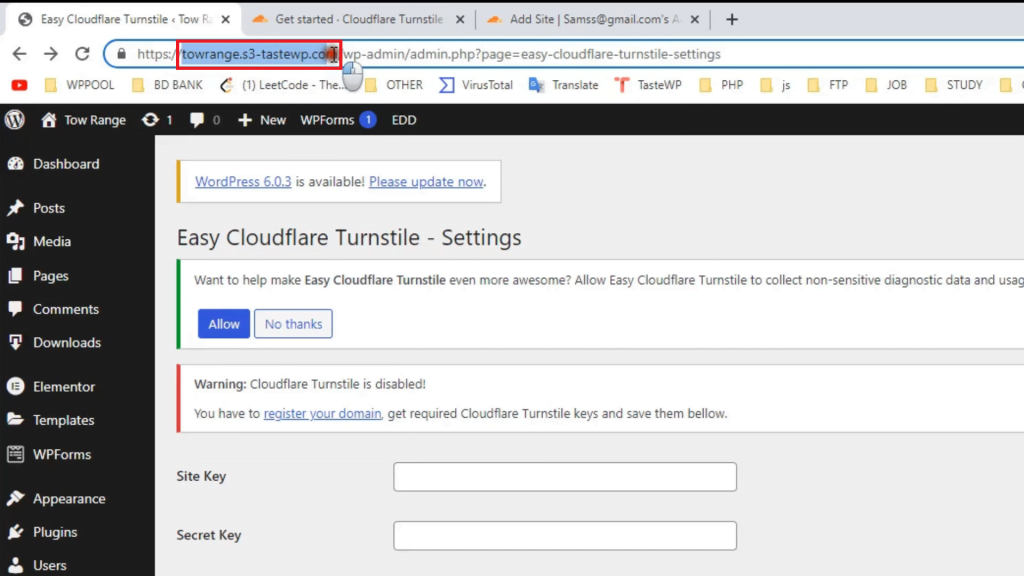This screenshot has height=576, width=1024.
Task: Open WPForms in the admin bar
Action: tap(338, 120)
